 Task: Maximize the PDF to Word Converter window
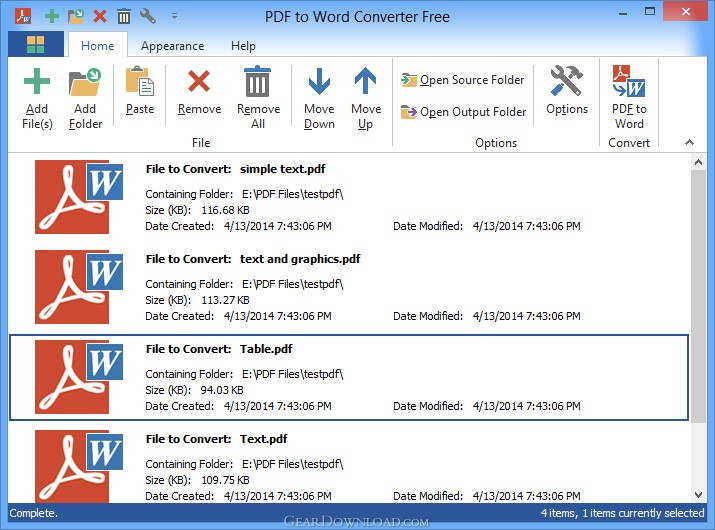(650, 12)
